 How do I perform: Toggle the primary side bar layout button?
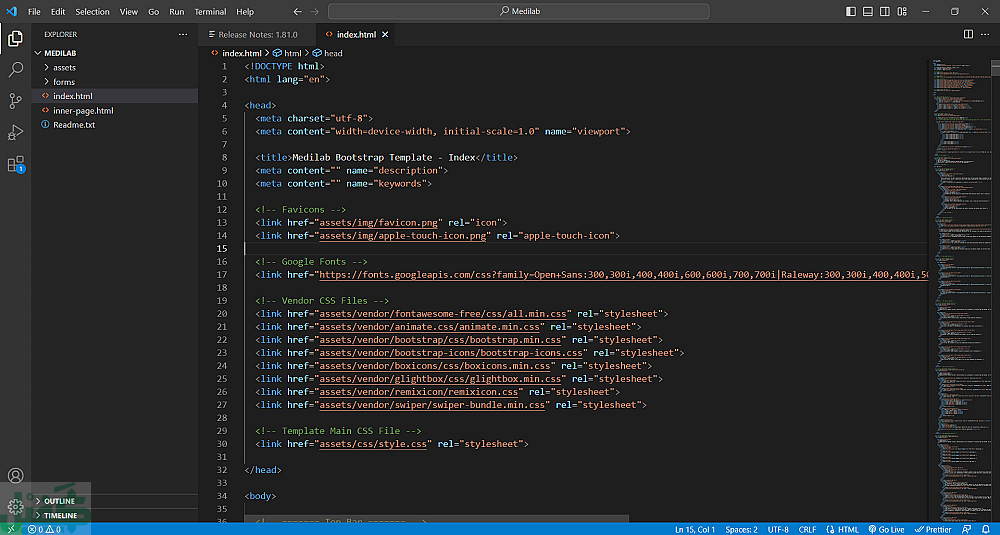pyautogui.click(x=851, y=12)
